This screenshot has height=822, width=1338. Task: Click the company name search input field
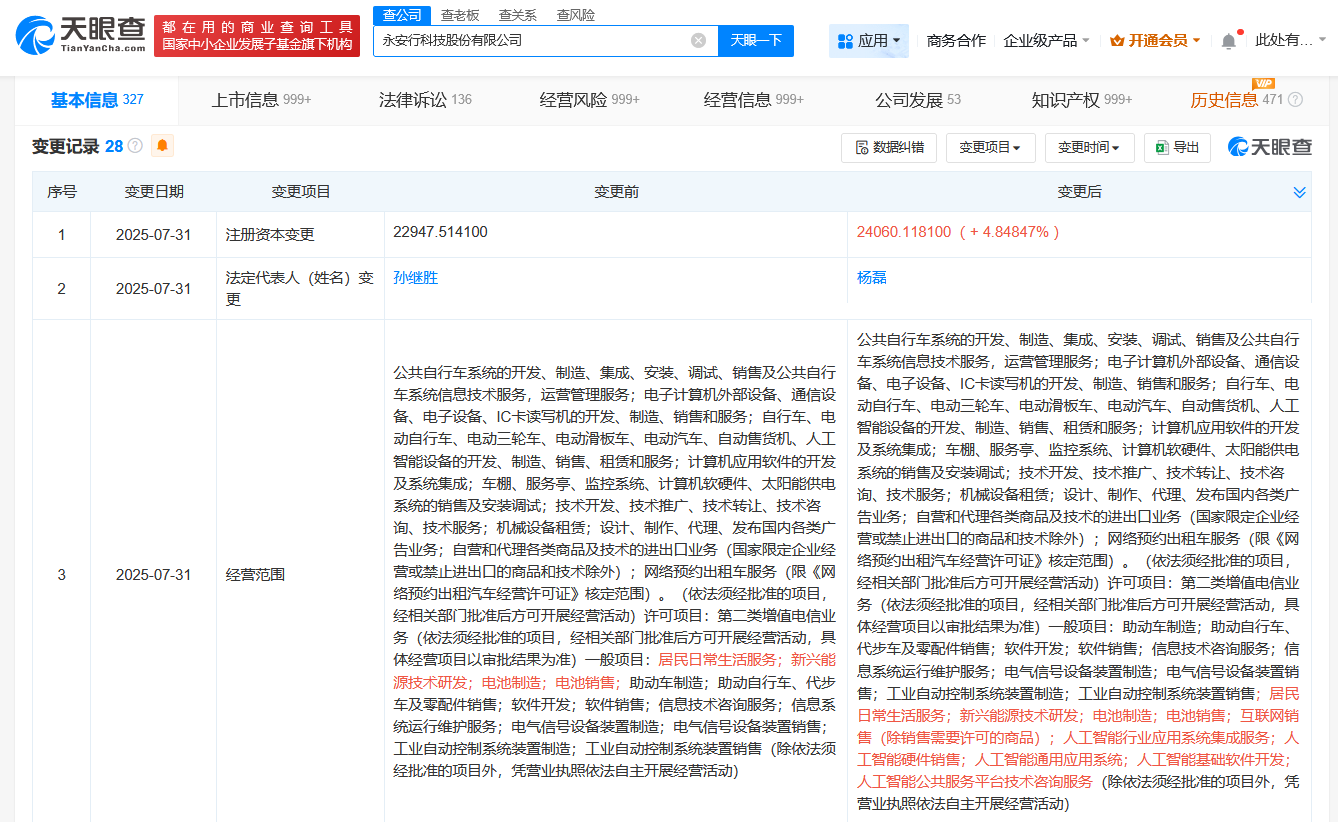(x=530, y=41)
